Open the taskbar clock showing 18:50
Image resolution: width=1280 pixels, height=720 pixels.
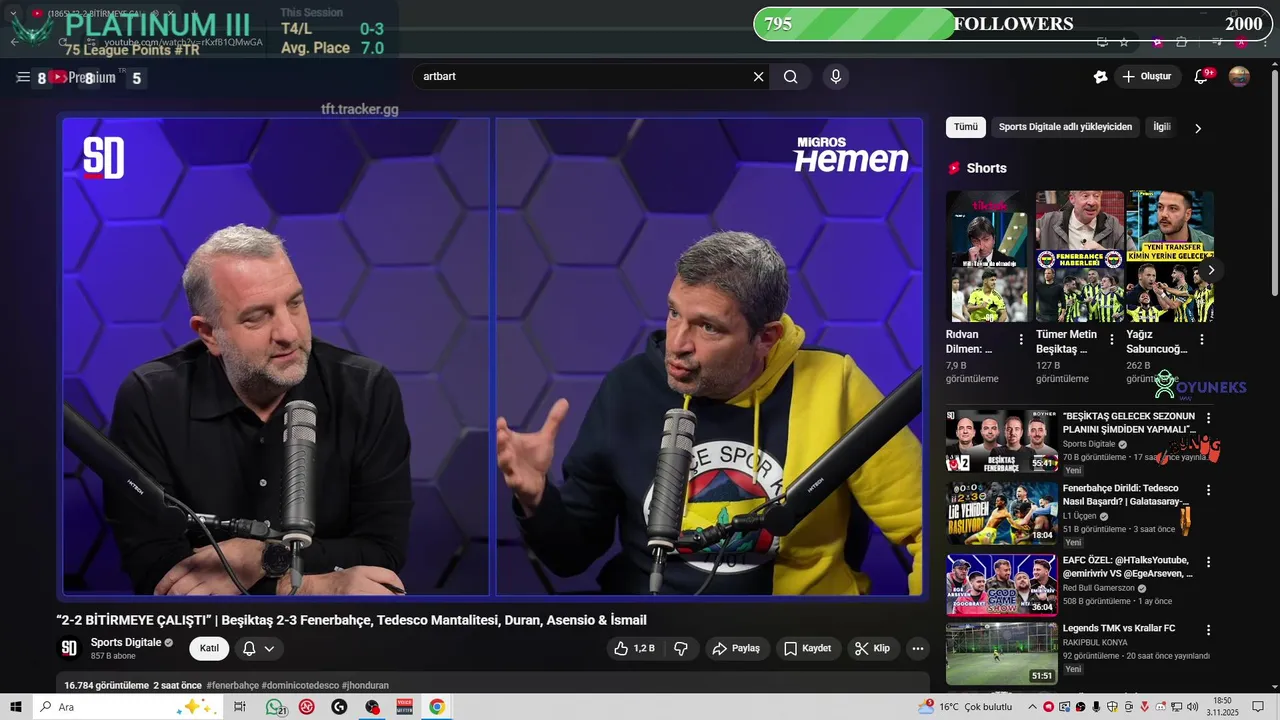pos(1223,707)
